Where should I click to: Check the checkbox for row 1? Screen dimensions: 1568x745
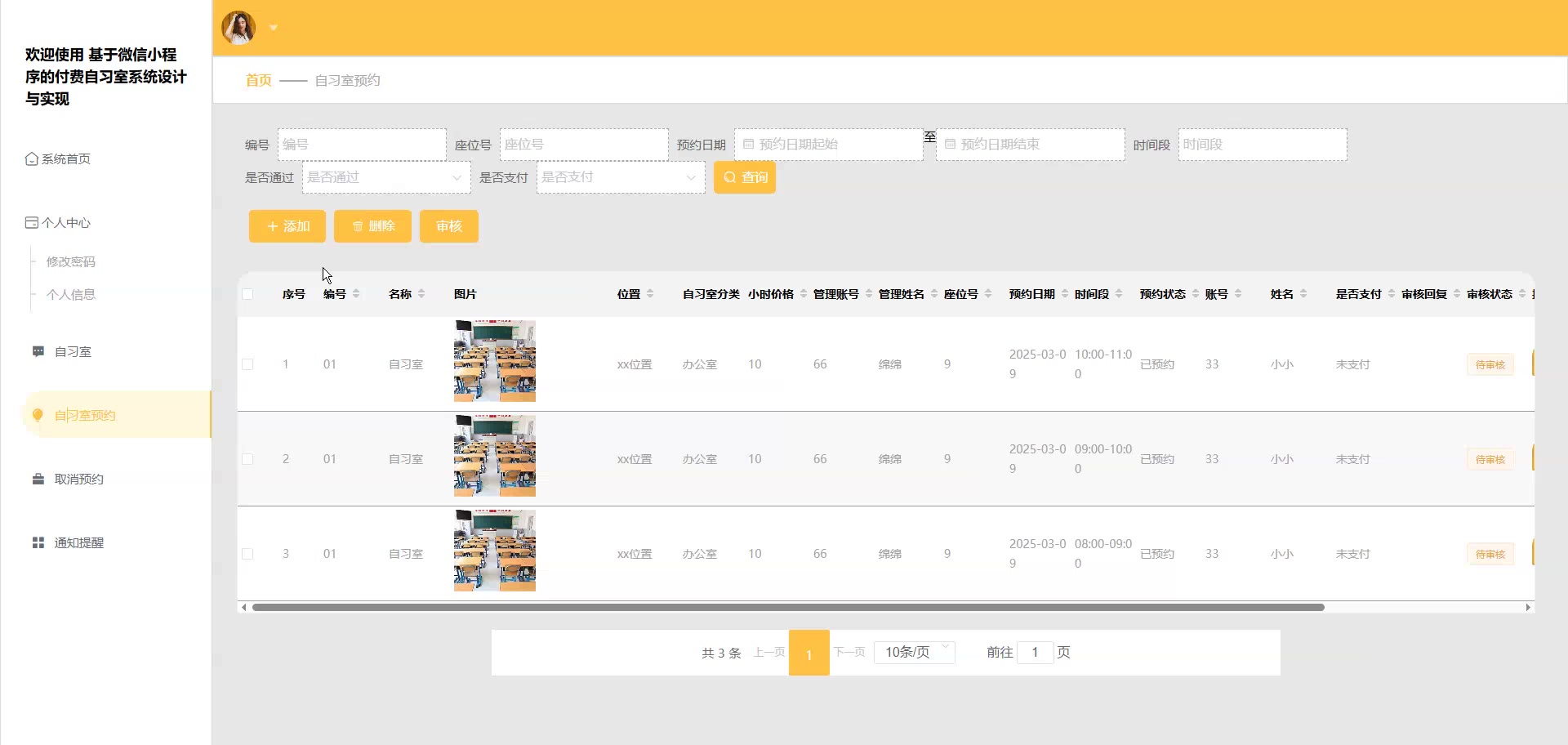(x=247, y=364)
